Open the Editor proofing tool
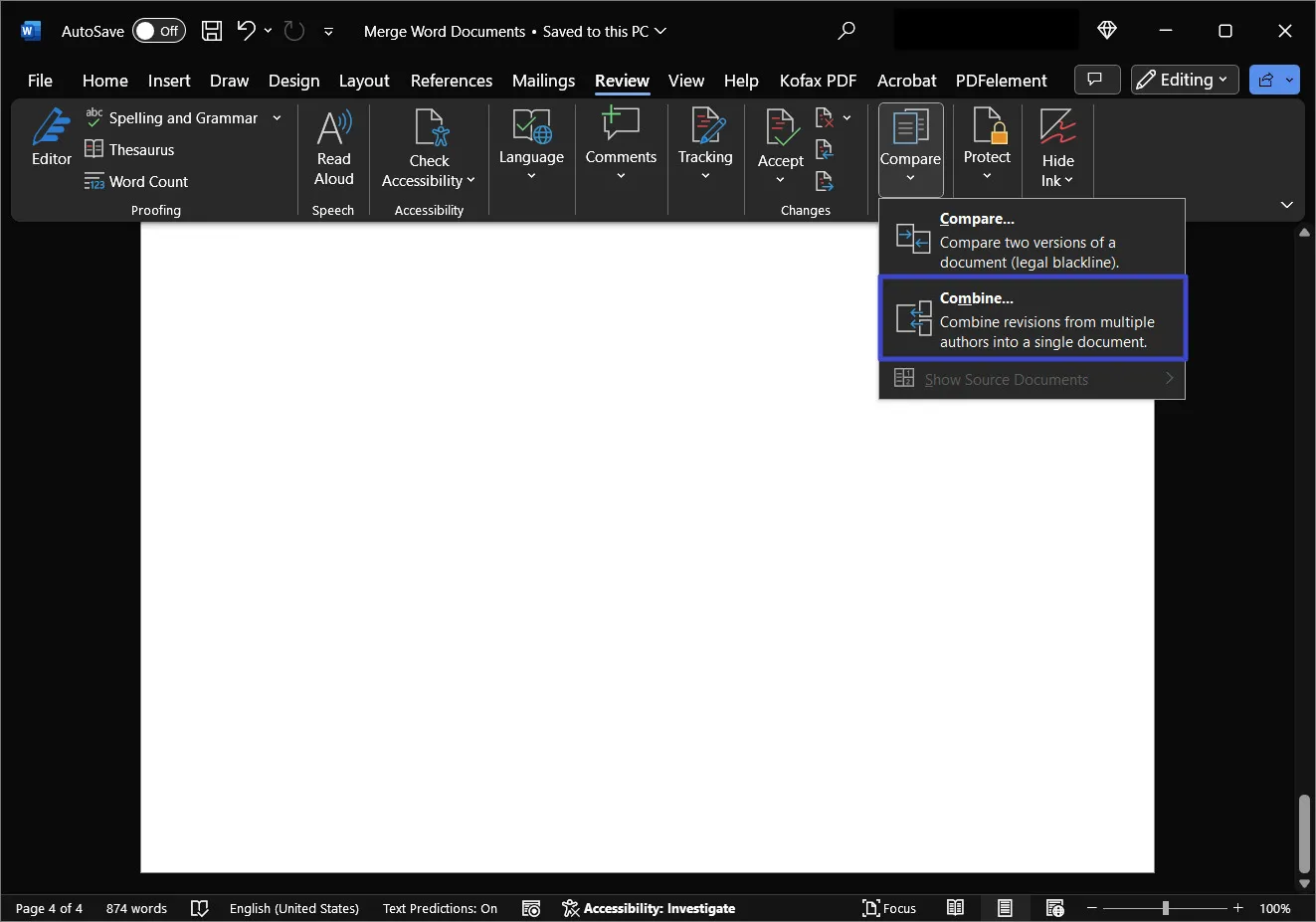The height and width of the screenshot is (922, 1316). coord(52,138)
